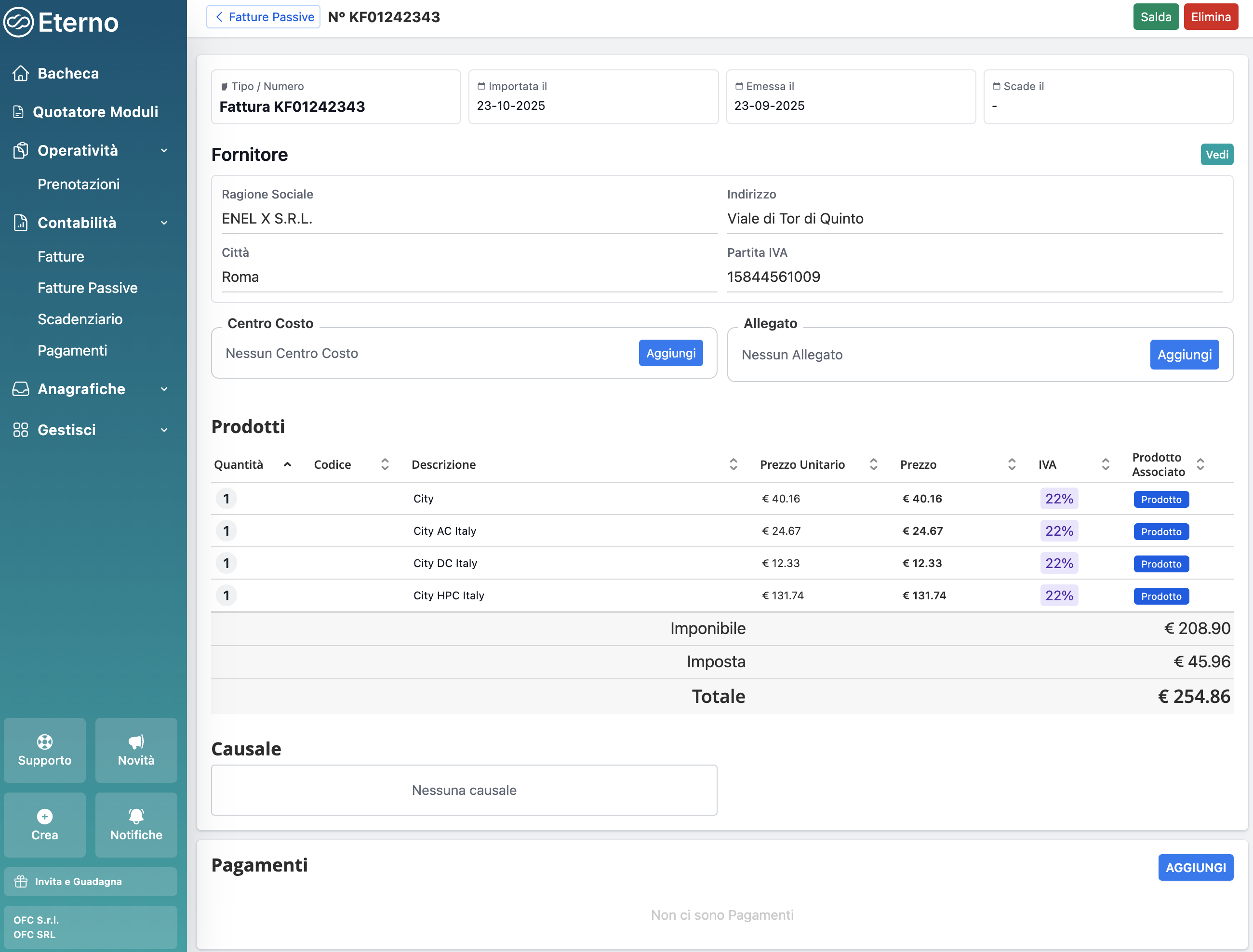Toggle sorting on Prezzo Unitario column
This screenshot has width=1253, height=952.
(873, 464)
